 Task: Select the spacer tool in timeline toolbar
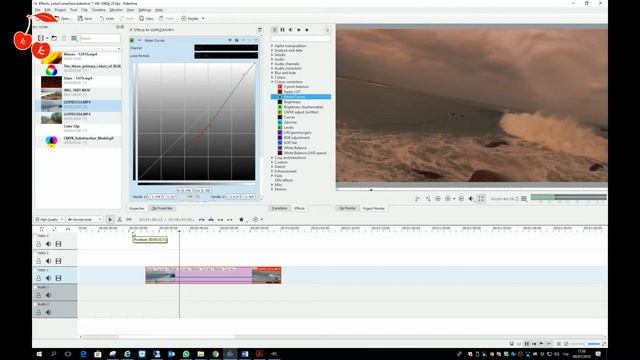pos(129,220)
